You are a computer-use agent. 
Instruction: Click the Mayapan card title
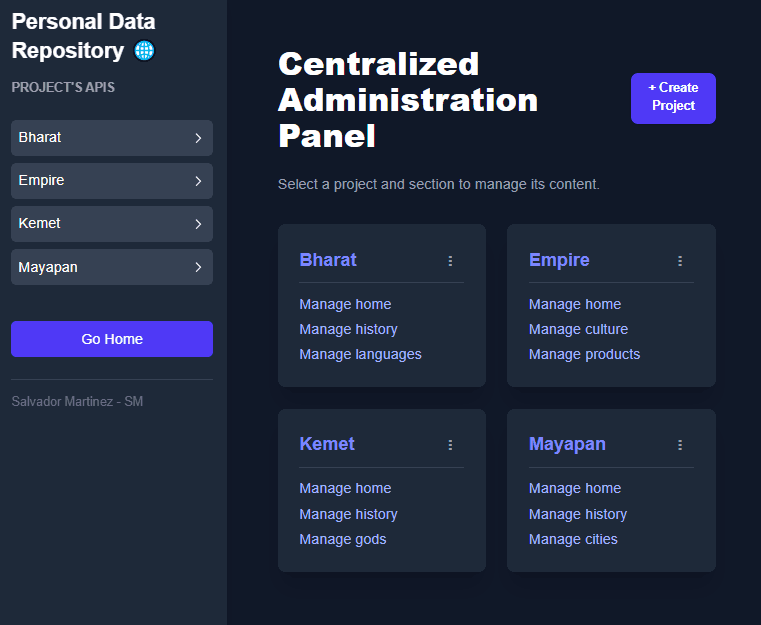coord(567,444)
